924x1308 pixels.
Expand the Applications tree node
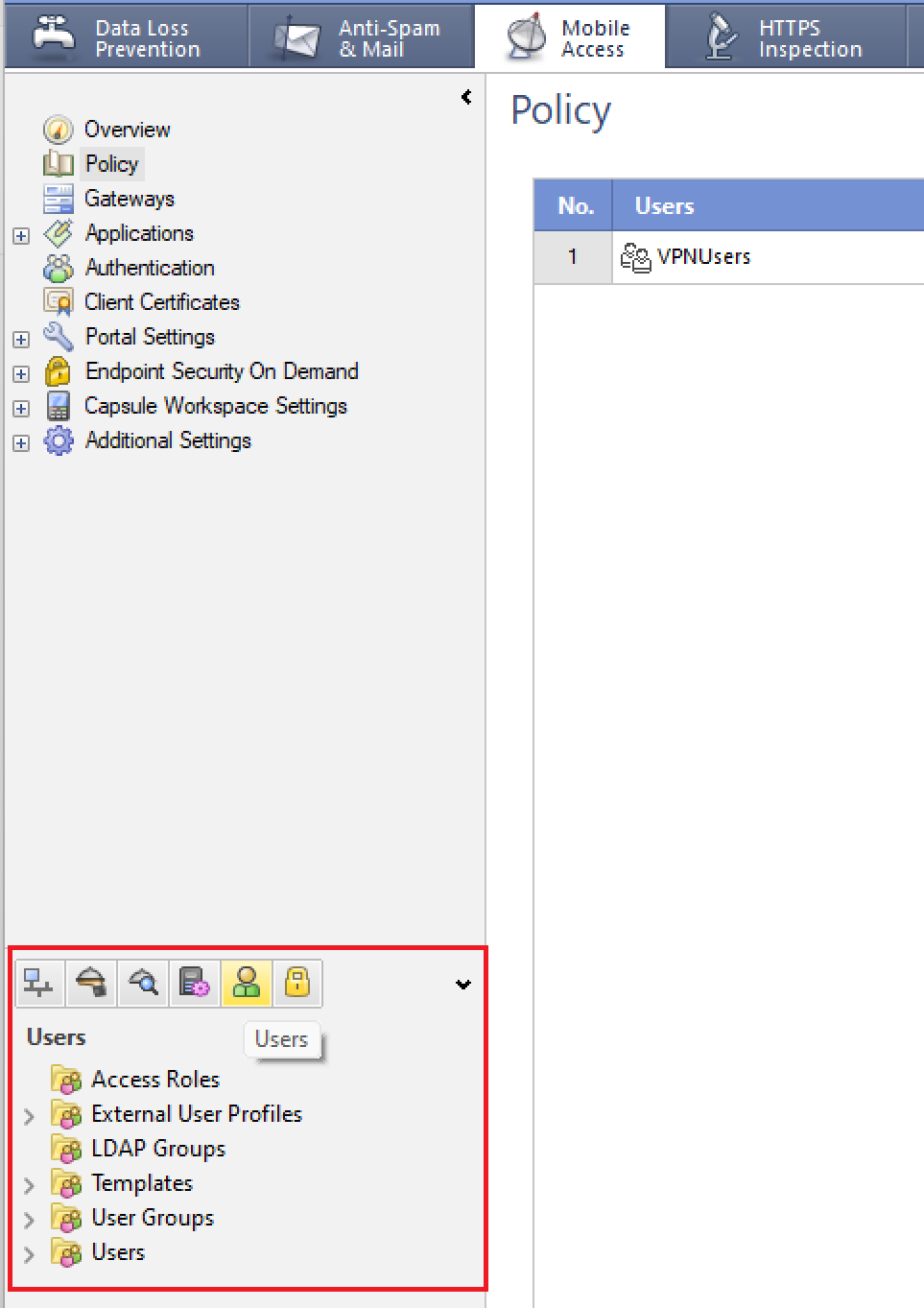coord(21,235)
